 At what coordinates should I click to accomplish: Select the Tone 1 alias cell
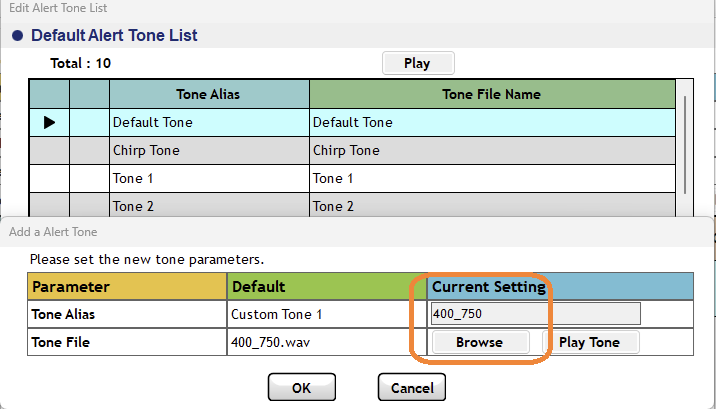pyautogui.click(x=209, y=178)
